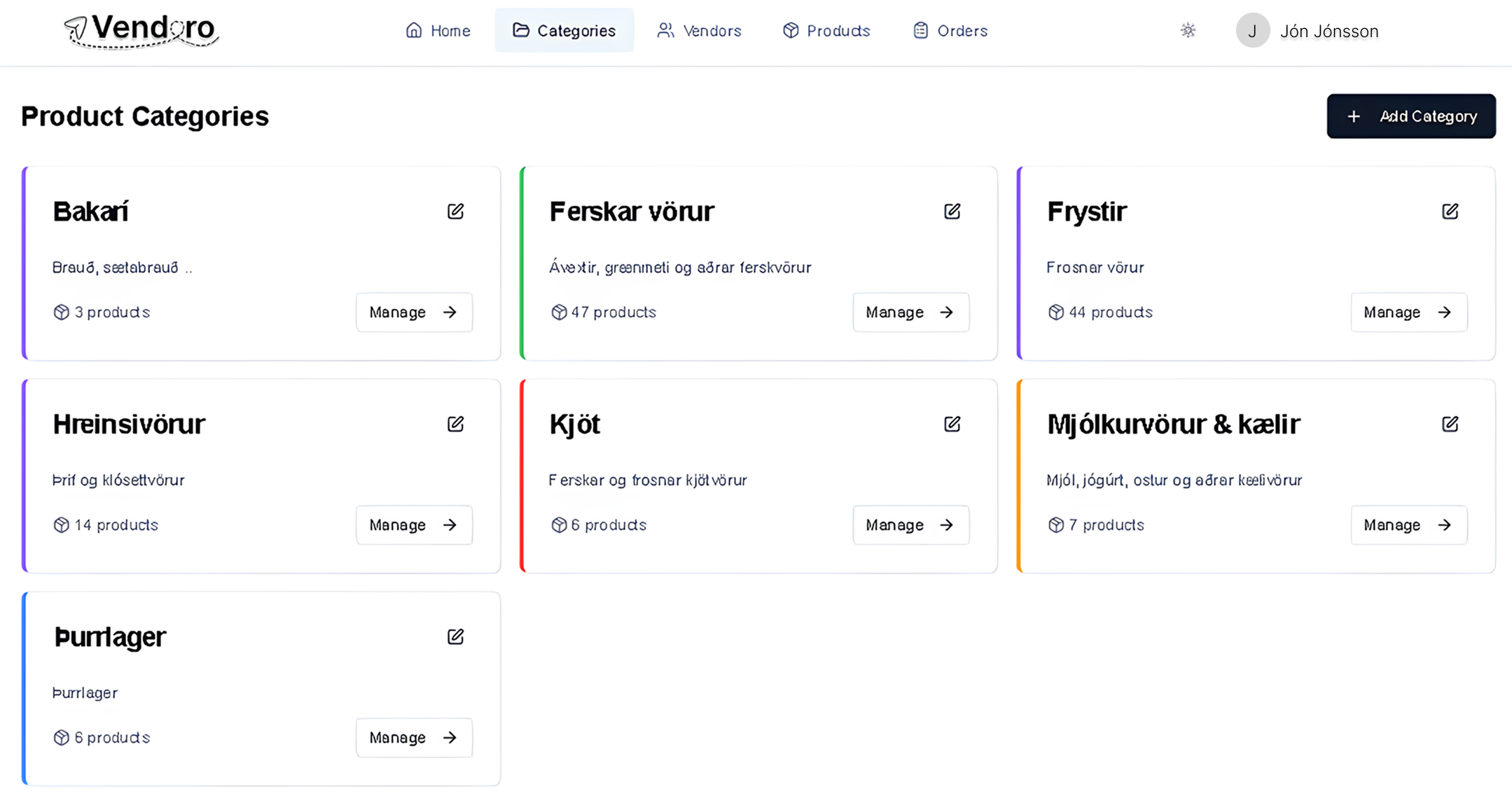This screenshot has height=803, width=1512.
Task: Click the Vendoro logo
Action: coord(141,30)
